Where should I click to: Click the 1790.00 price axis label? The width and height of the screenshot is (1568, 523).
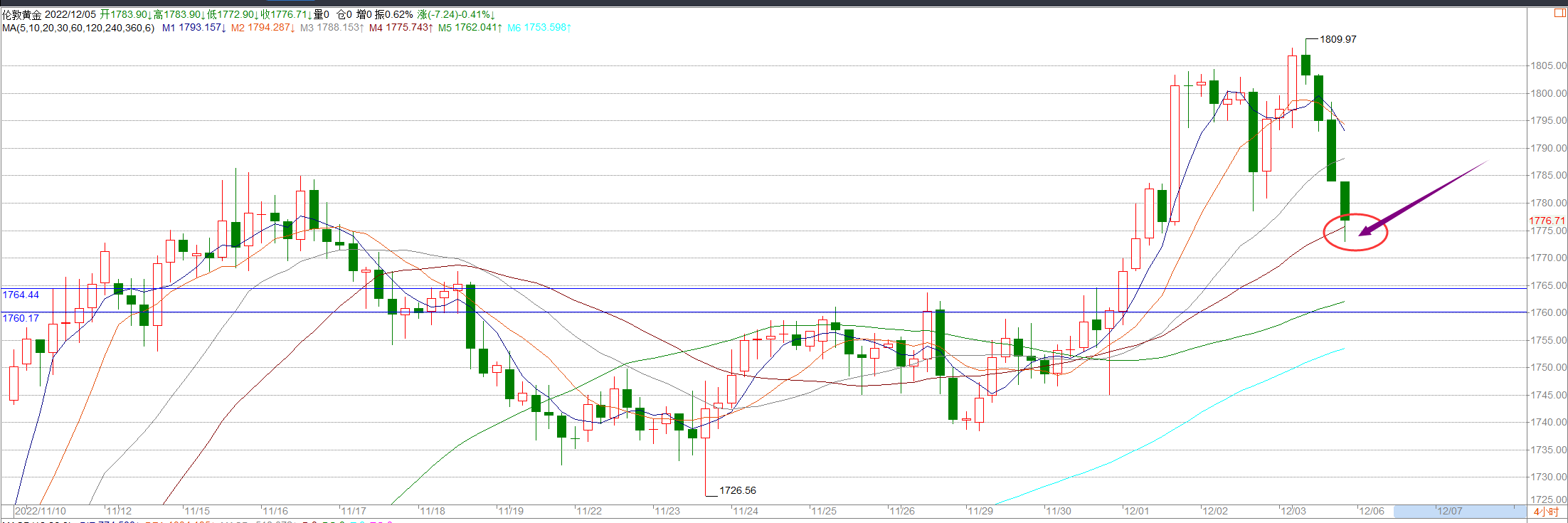[1548, 148]
